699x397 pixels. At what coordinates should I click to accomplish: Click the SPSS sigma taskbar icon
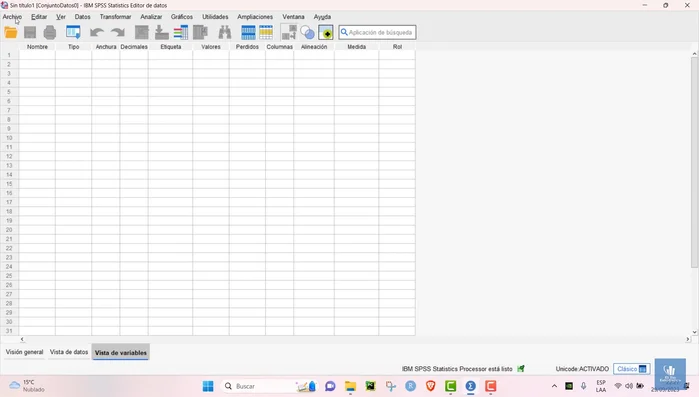(x=470, y=386)
